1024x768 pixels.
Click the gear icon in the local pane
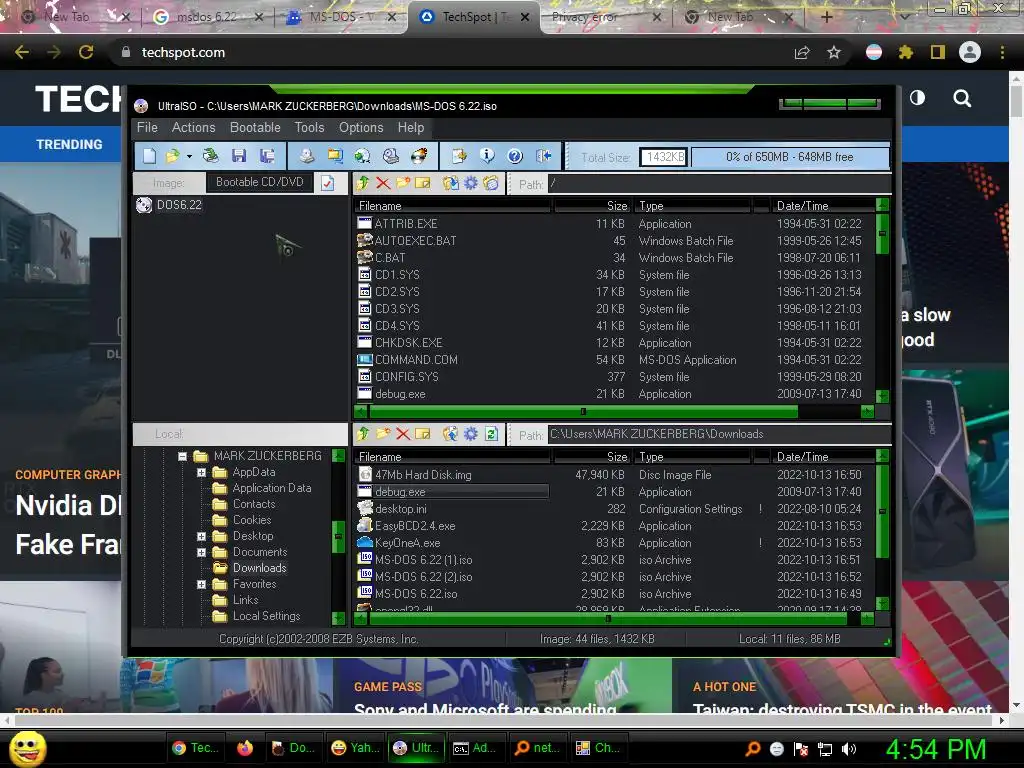(x=471, y=434)
